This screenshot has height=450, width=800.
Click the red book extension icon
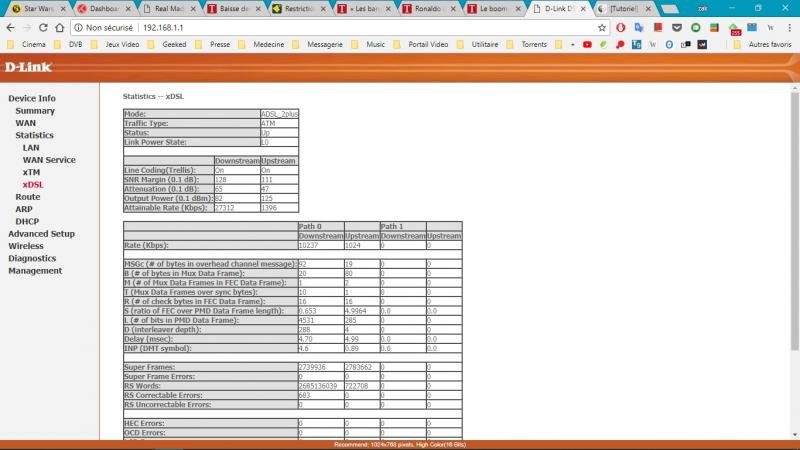658,28
